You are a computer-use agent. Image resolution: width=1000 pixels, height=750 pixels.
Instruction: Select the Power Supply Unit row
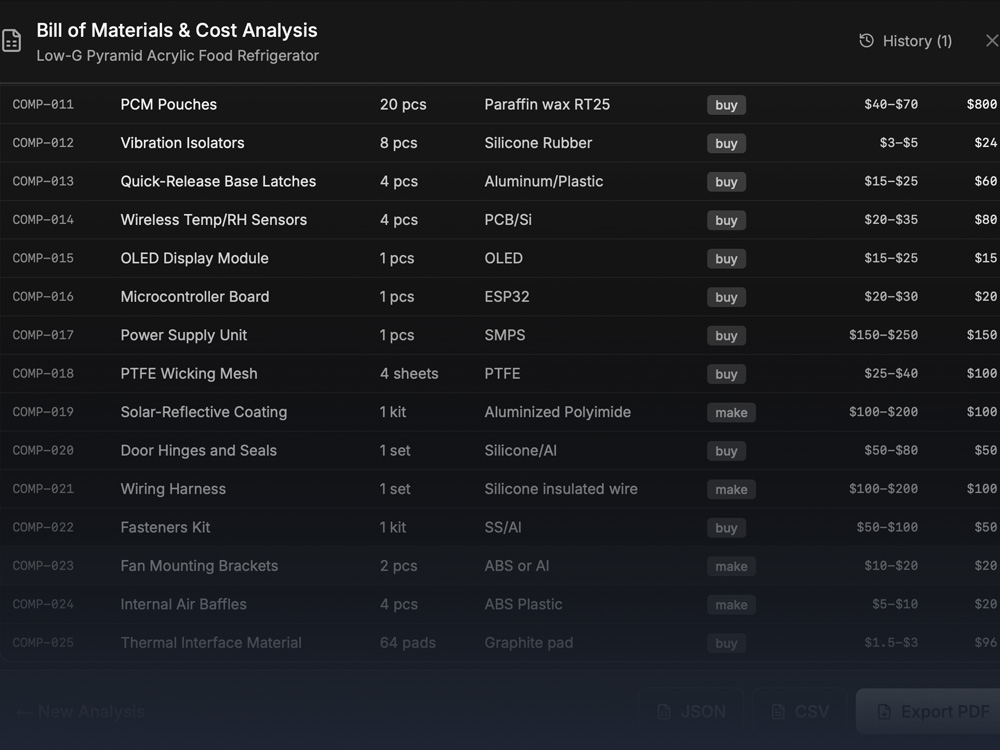pos(183,335)
